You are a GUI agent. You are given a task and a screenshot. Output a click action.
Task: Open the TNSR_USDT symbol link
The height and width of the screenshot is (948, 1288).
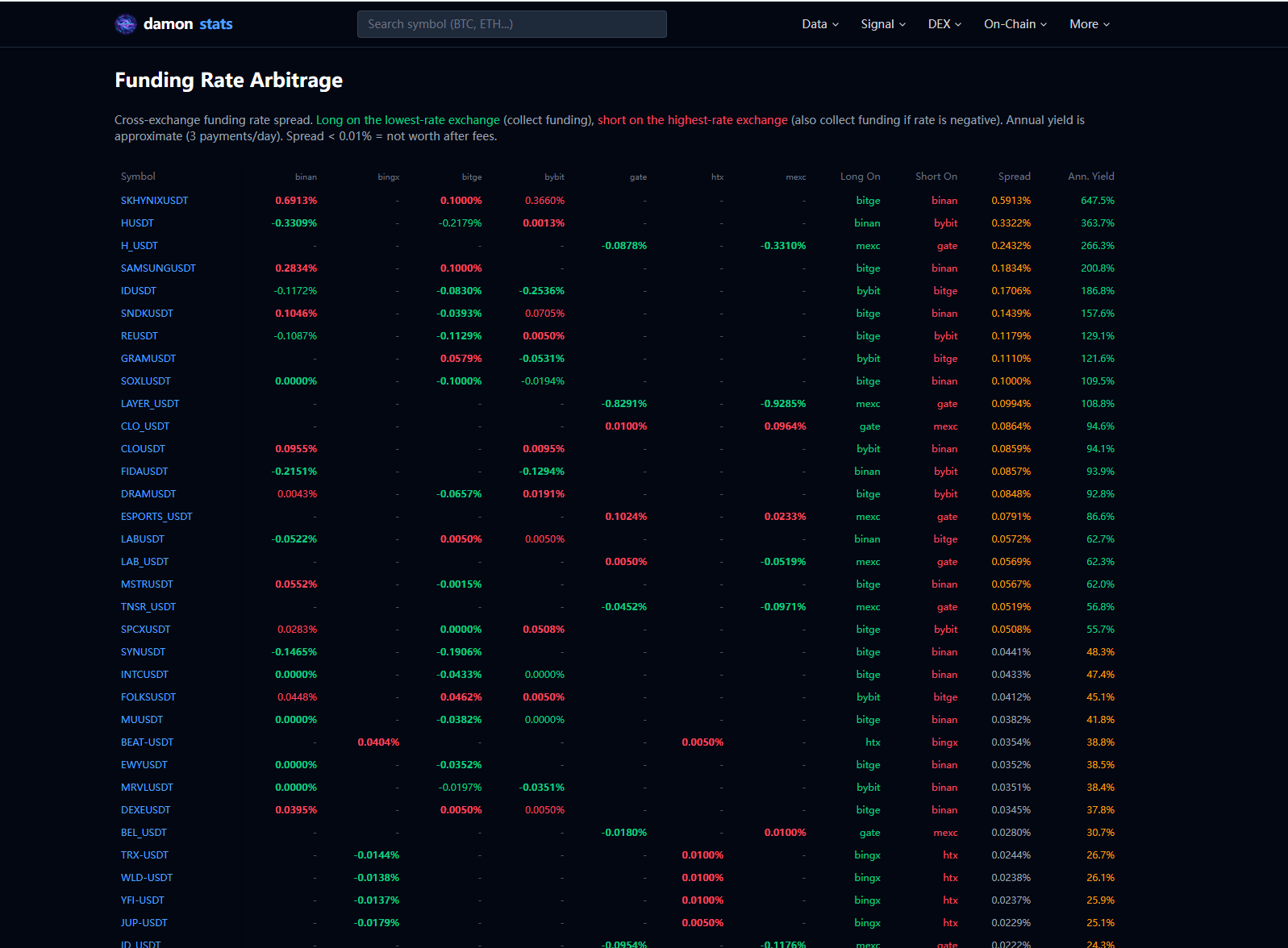click(148, 607)
